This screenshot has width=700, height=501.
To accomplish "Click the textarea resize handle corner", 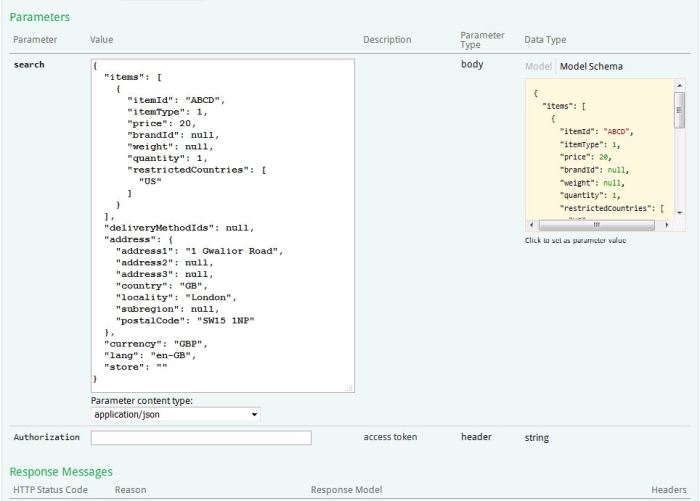I will point(350,388).
